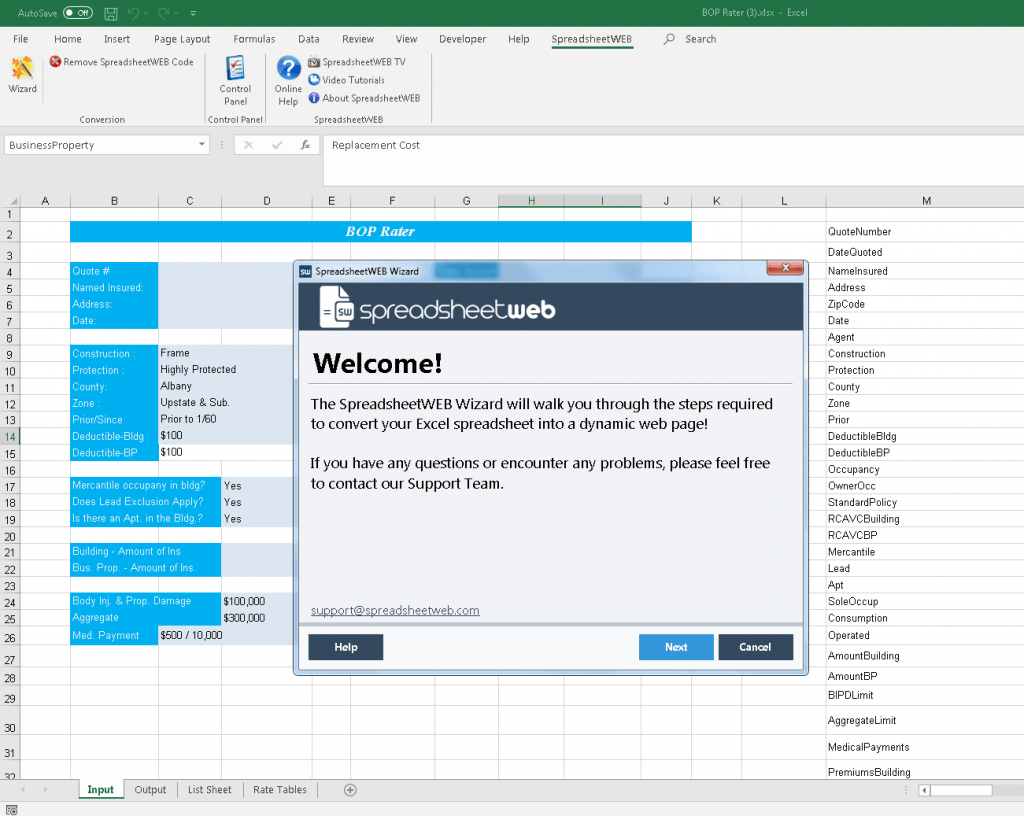Click the formula bar Cancel X icon

coord(248,145)
